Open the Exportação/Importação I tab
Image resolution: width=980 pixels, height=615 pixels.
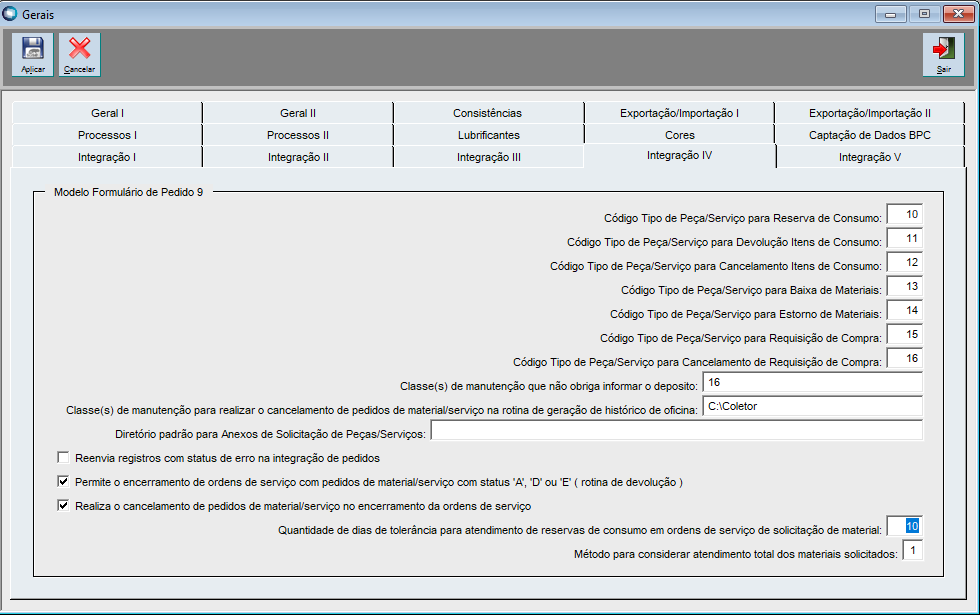(x=679, y=113)
